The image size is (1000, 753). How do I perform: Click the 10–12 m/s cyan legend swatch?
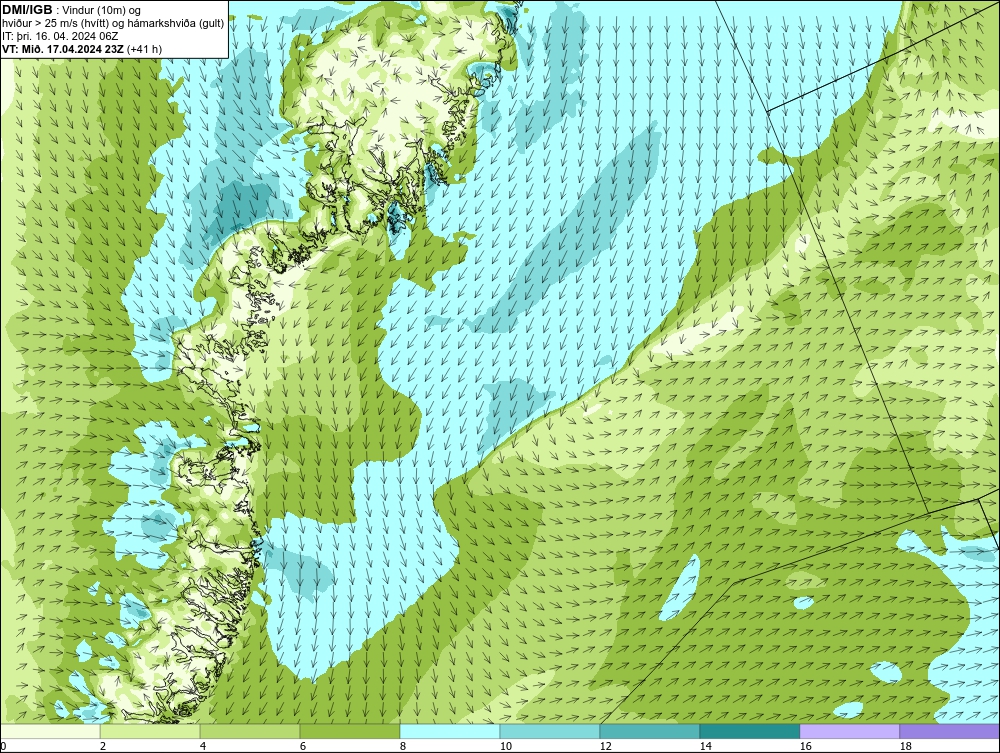click(x=550, y=731)
